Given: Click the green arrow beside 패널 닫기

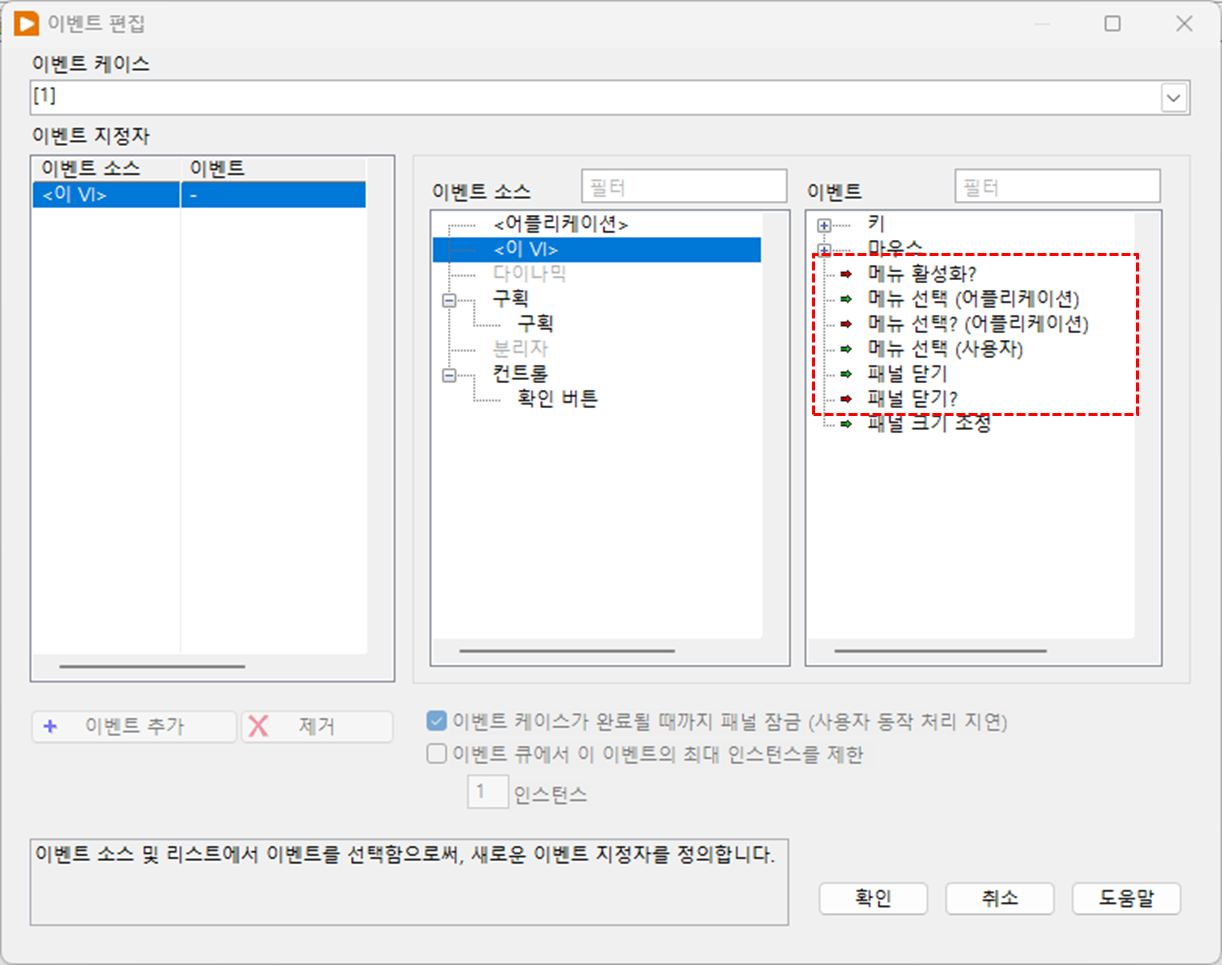Looking at the screenshot, I should pos(846,374).
